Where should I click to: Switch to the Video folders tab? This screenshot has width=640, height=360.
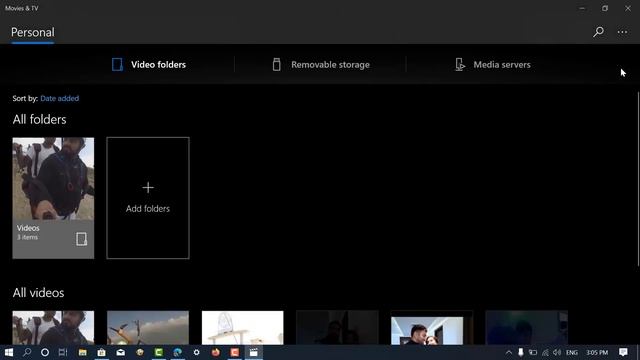click(x=149, y=64)
